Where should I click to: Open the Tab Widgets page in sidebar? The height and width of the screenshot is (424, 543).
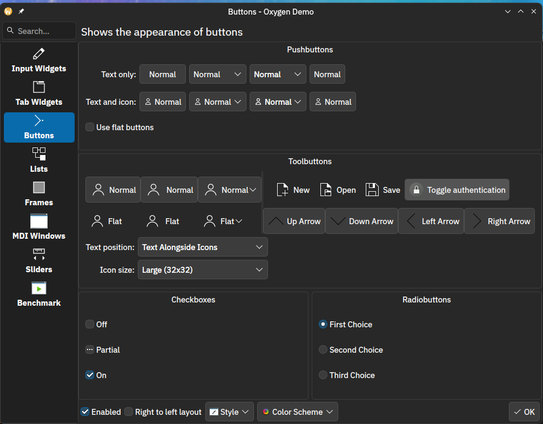click(39, 94)
